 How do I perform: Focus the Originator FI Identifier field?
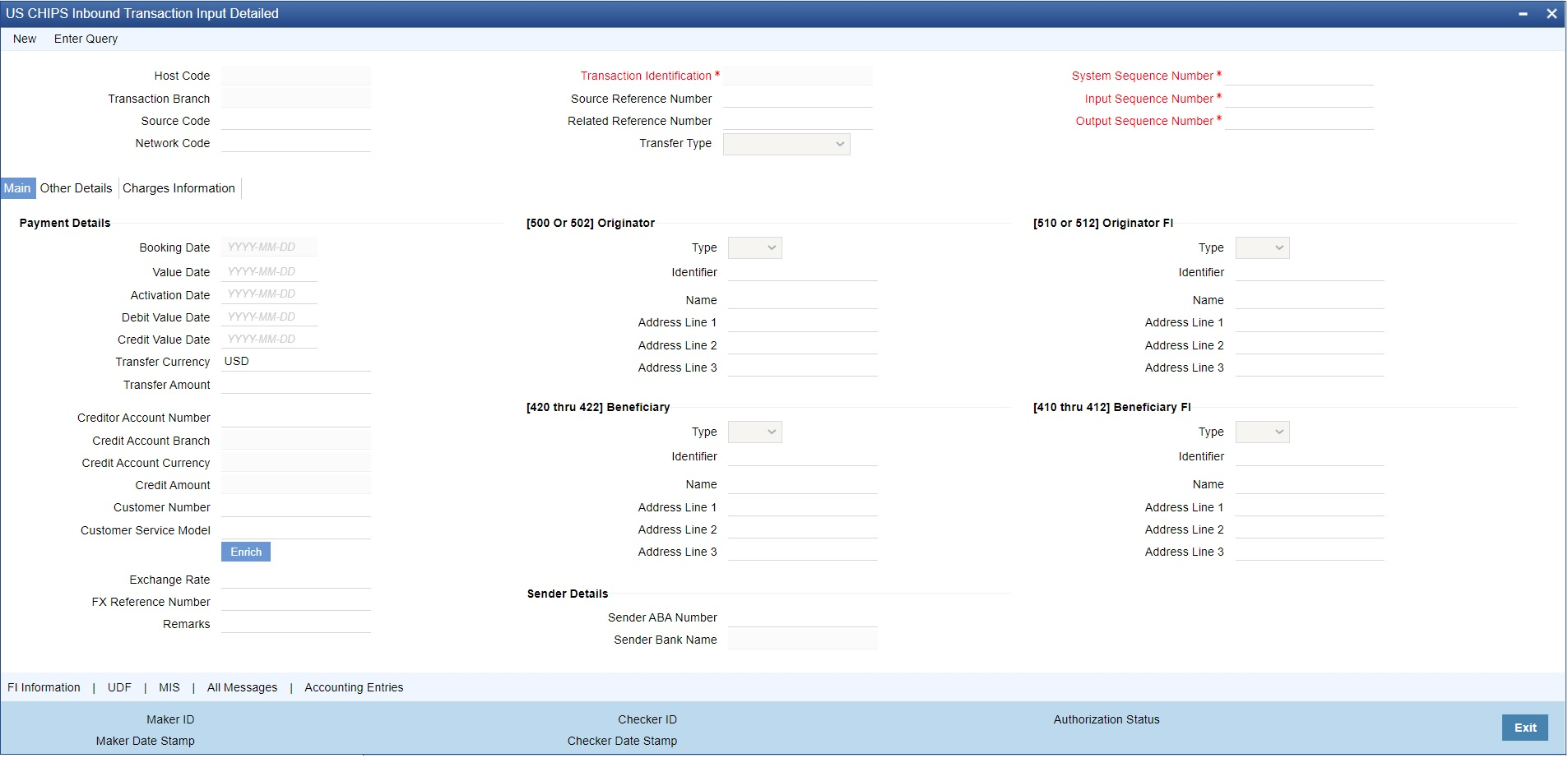click(x=1310, y=272)
